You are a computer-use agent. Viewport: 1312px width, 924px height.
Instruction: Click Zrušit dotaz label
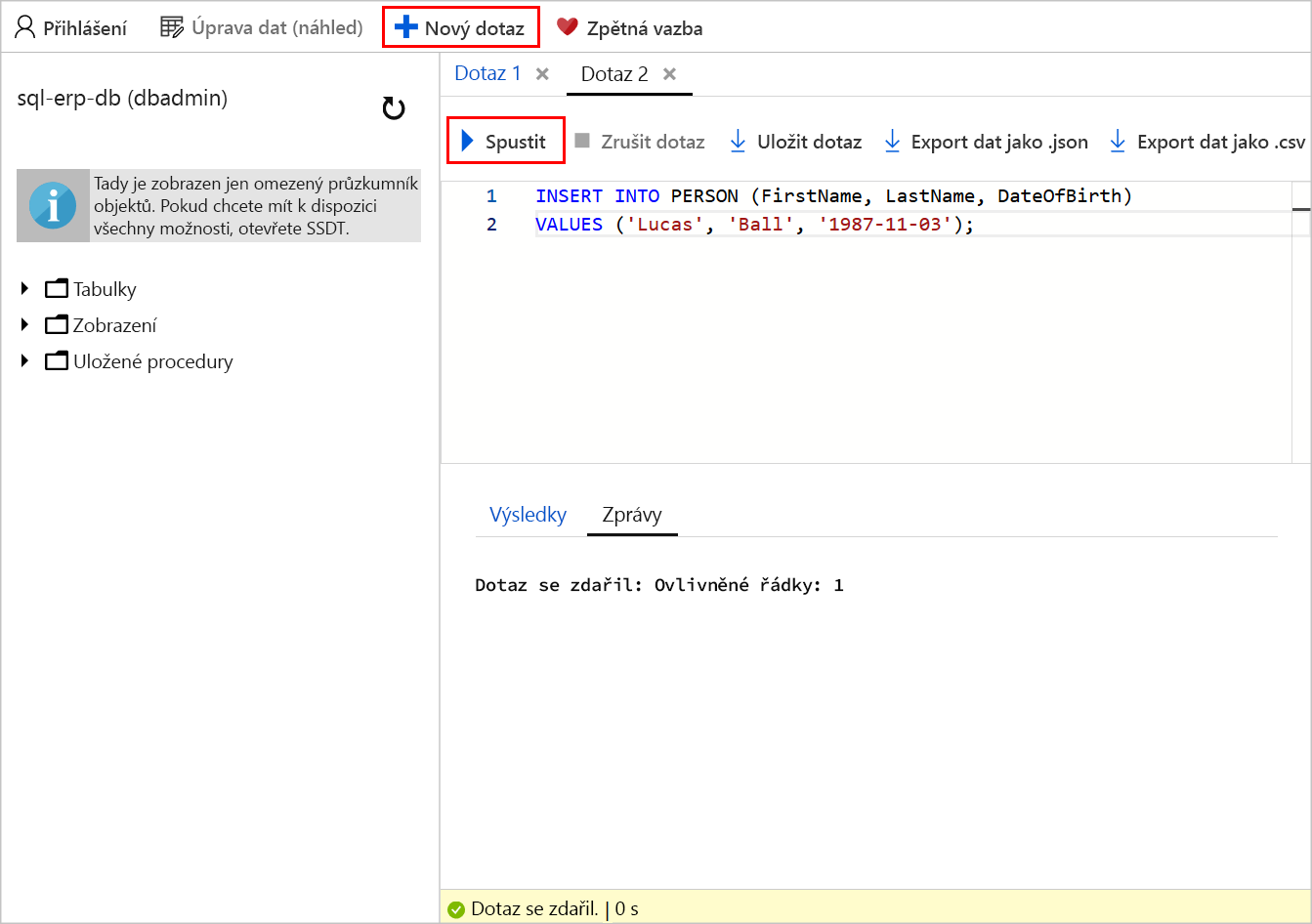(653, 142)
